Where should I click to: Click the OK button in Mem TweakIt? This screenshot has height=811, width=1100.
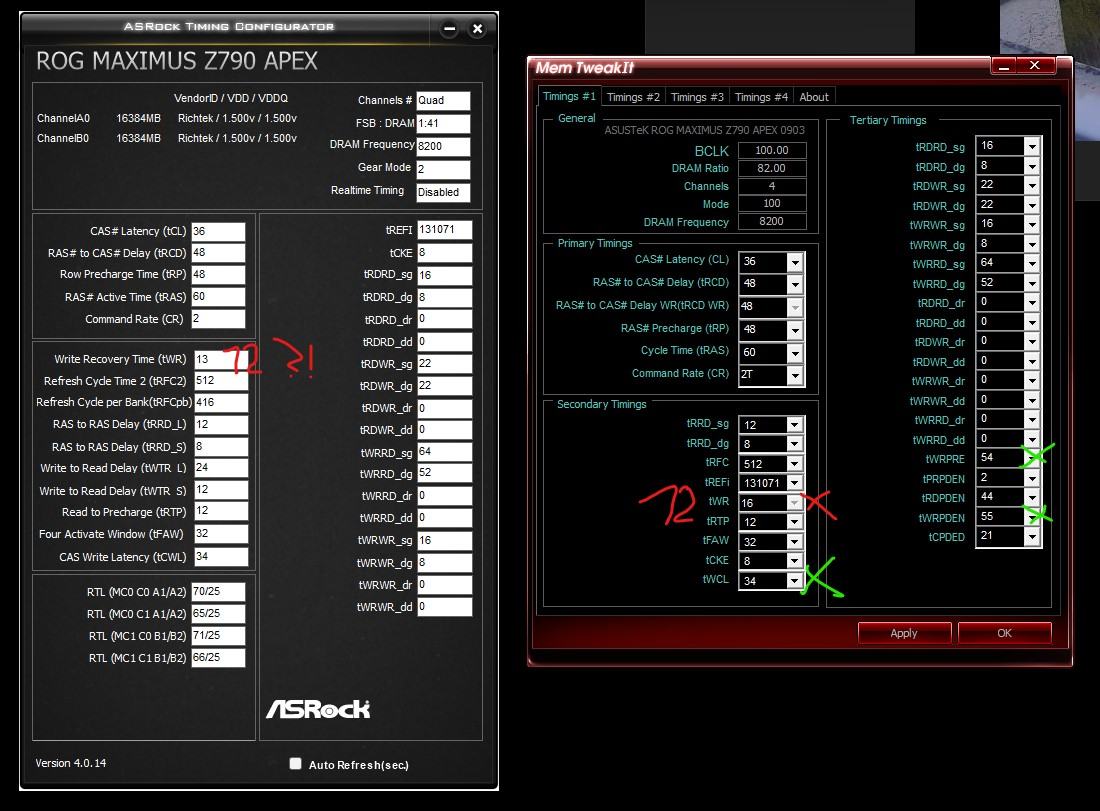point(1005,633)
